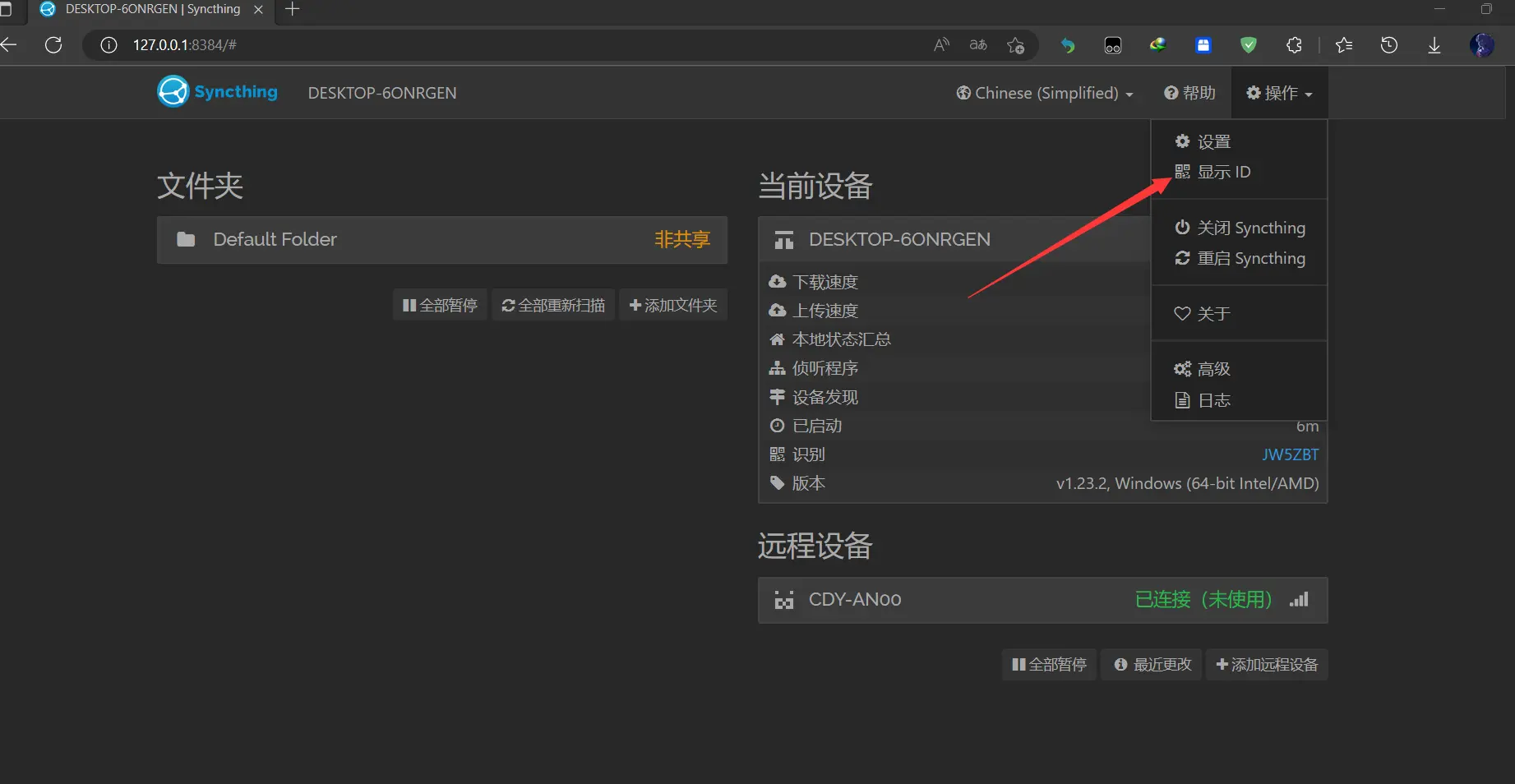Open browser downloads icon
1515x784 pixels.
pos(1434,45)
